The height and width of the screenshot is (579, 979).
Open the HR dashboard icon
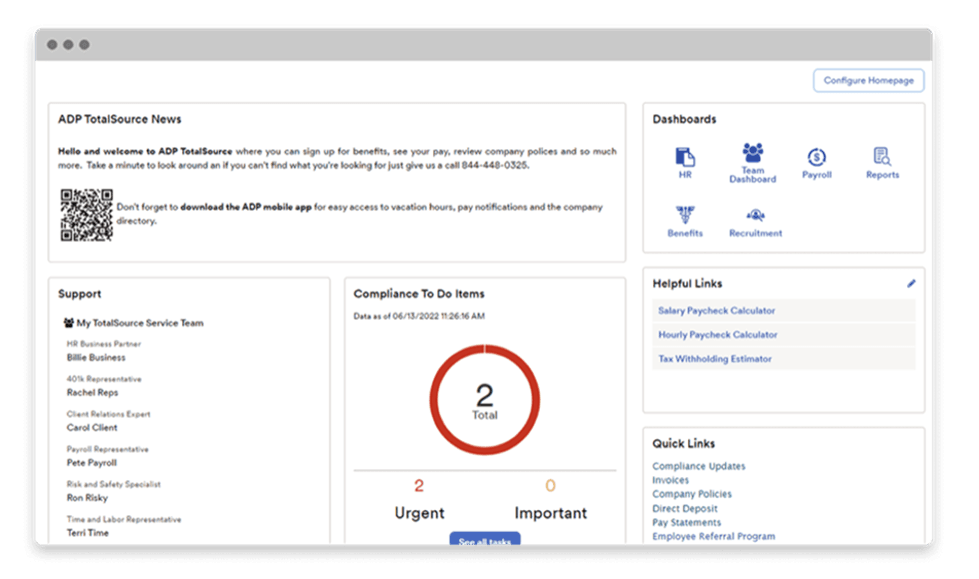(684, 158)
